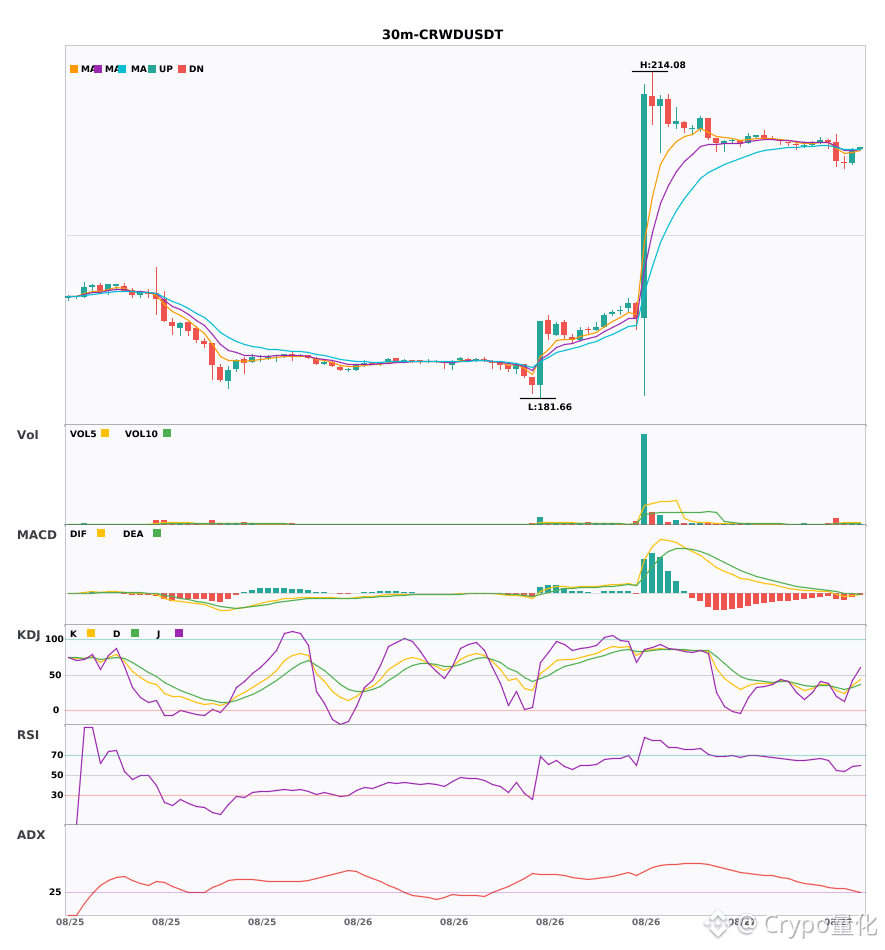Click the ADX axis value 25
The width and height of the screenshot is (885, 950).
point(55,892)
